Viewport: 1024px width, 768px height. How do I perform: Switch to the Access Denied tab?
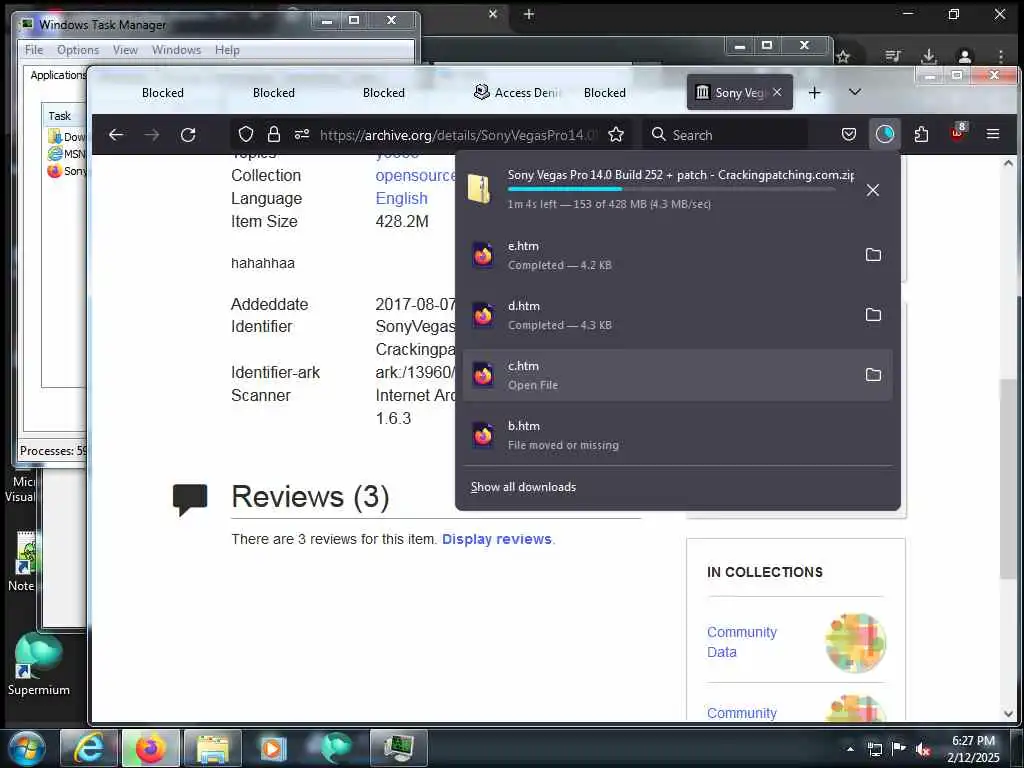517,93
